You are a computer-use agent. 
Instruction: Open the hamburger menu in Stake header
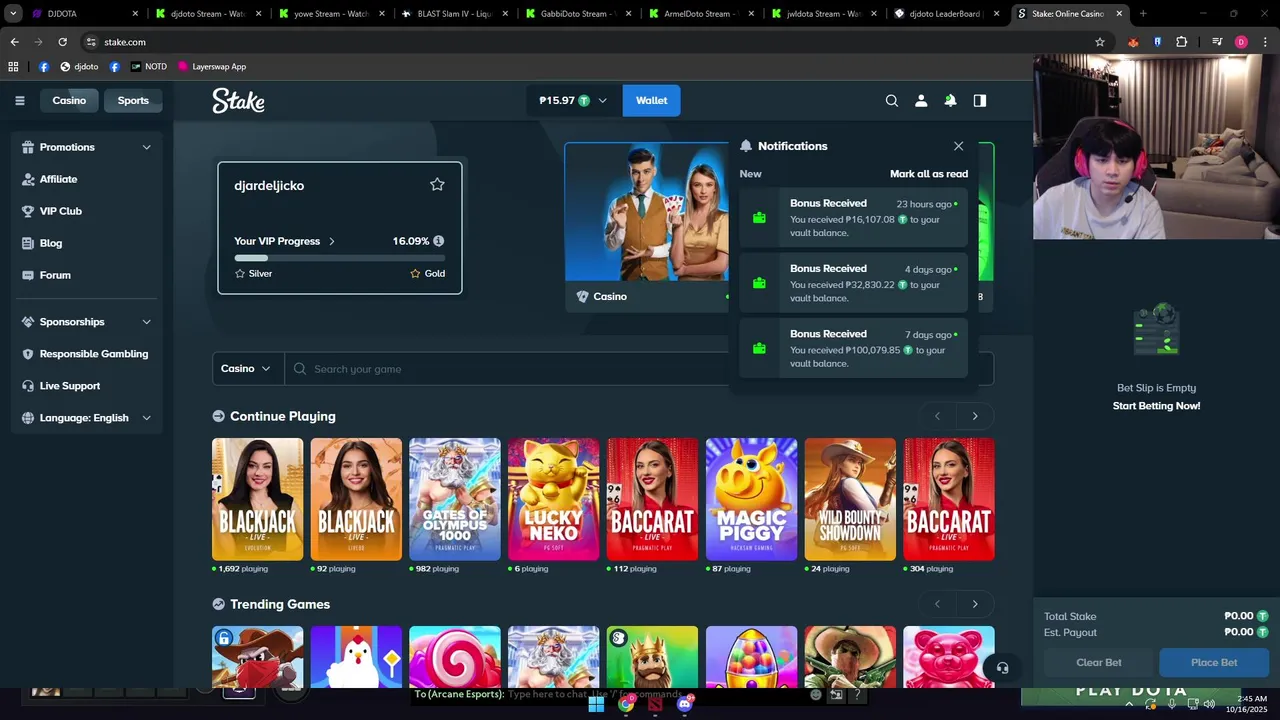click(x=19, y=100)
